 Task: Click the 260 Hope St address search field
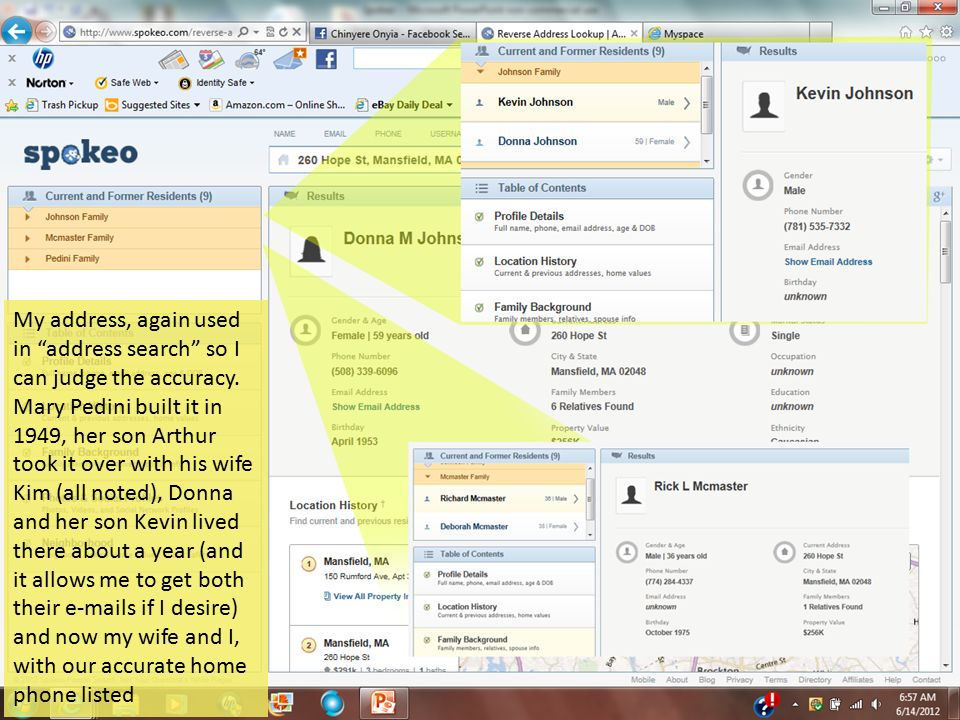click(x=366, y=160)
